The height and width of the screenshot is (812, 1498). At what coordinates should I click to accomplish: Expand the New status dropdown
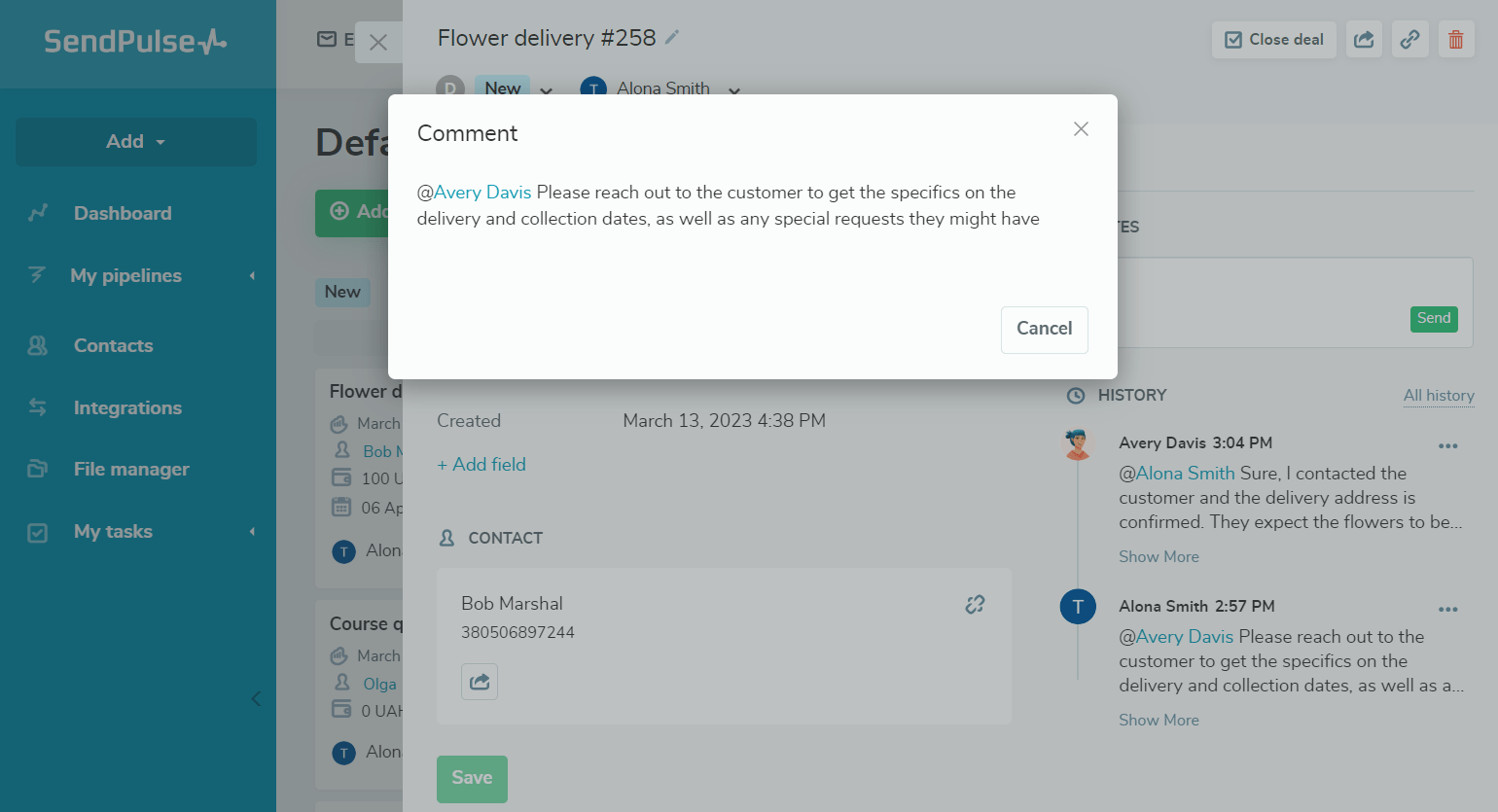(x=546, y=90)
